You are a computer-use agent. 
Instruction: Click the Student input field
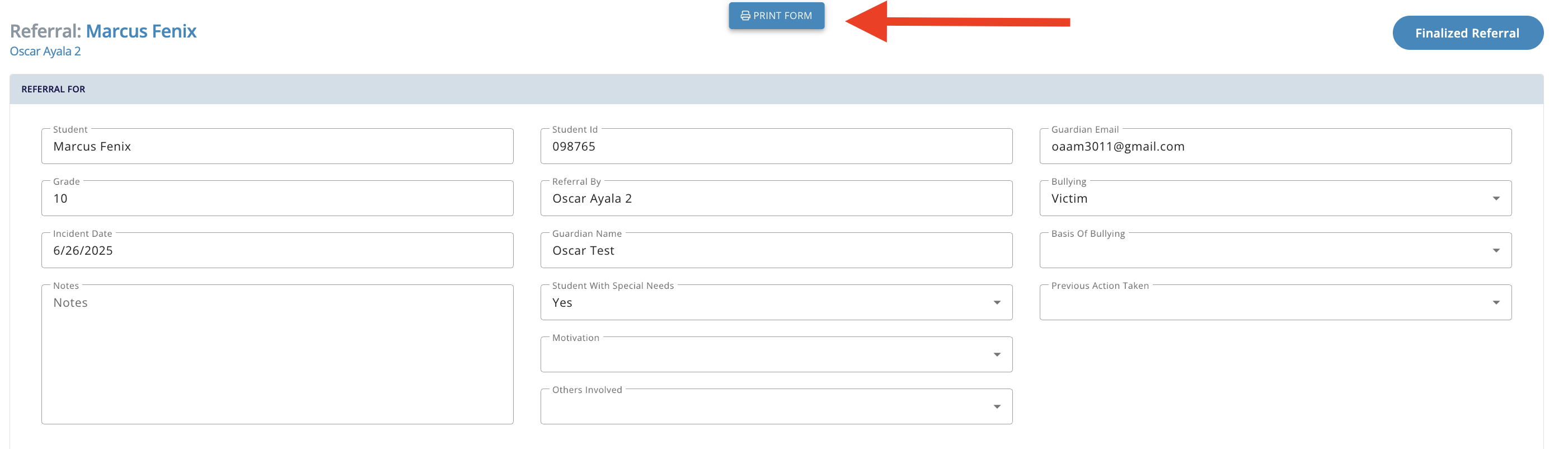click(x=277, y=146)
